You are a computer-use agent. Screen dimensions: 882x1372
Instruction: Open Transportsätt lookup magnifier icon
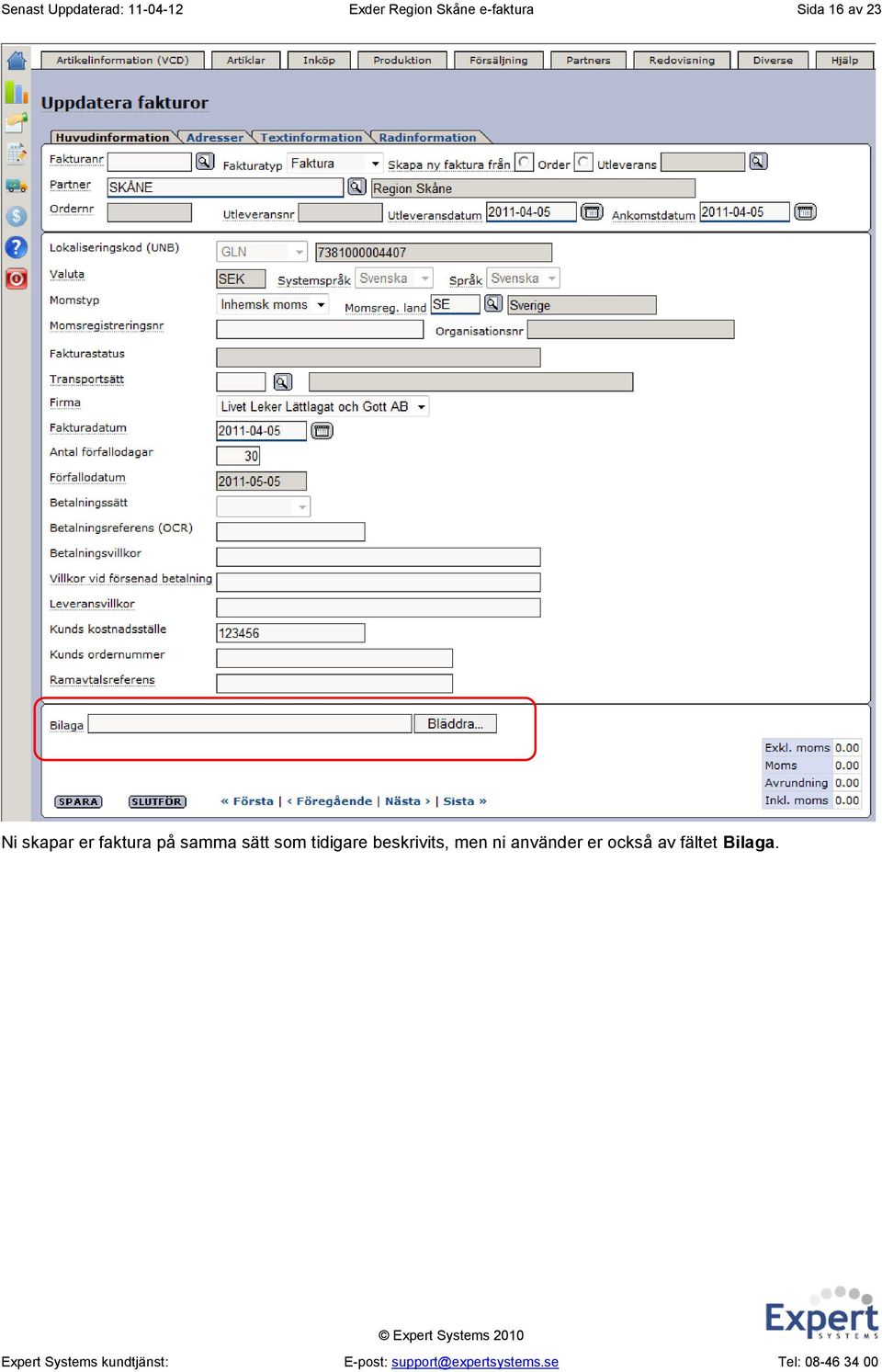click(x=283, y=381)
